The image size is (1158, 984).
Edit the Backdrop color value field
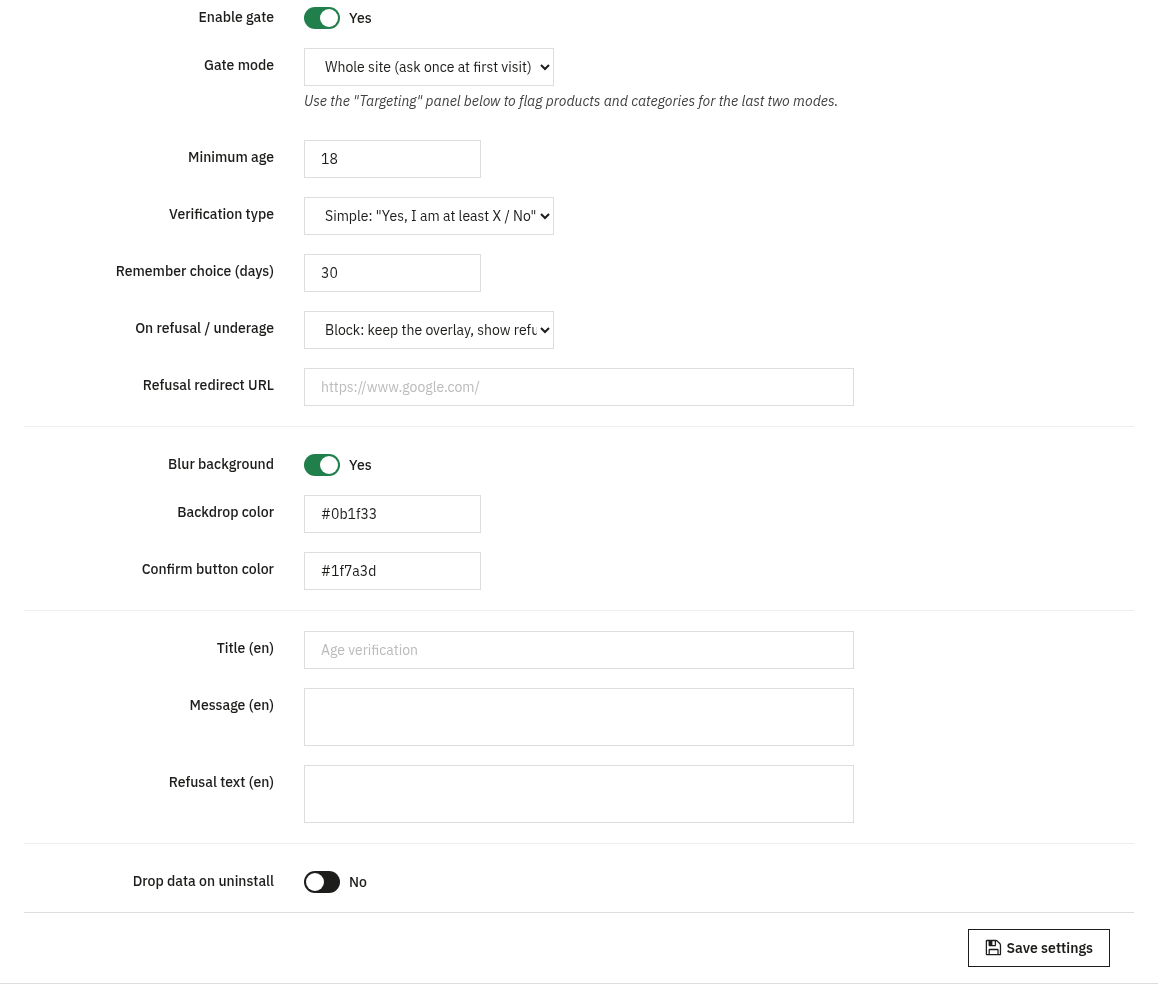pyautogui.click(x=392, y=514)
